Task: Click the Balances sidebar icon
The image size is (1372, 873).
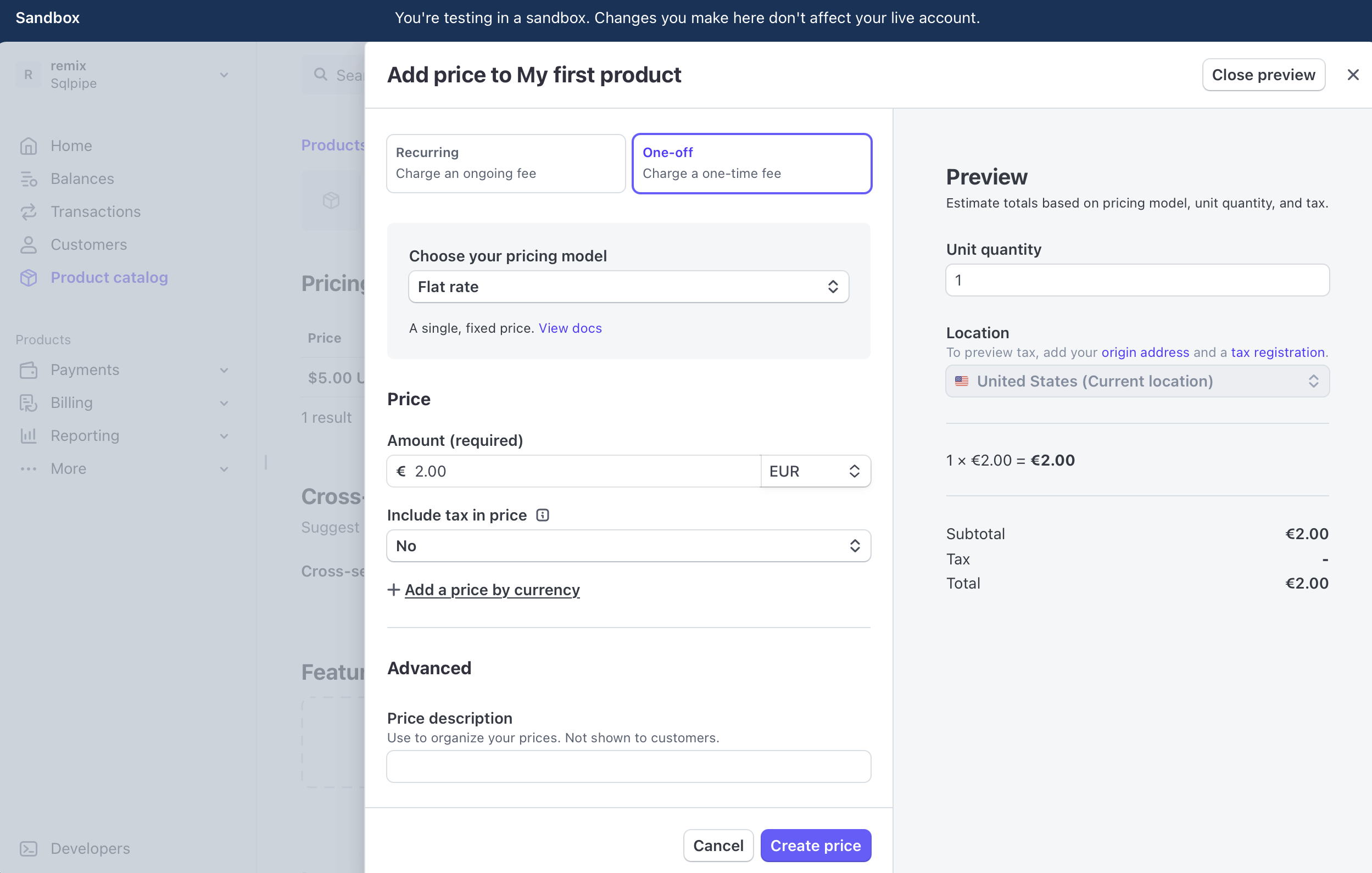Action: [x=29, y=179]
